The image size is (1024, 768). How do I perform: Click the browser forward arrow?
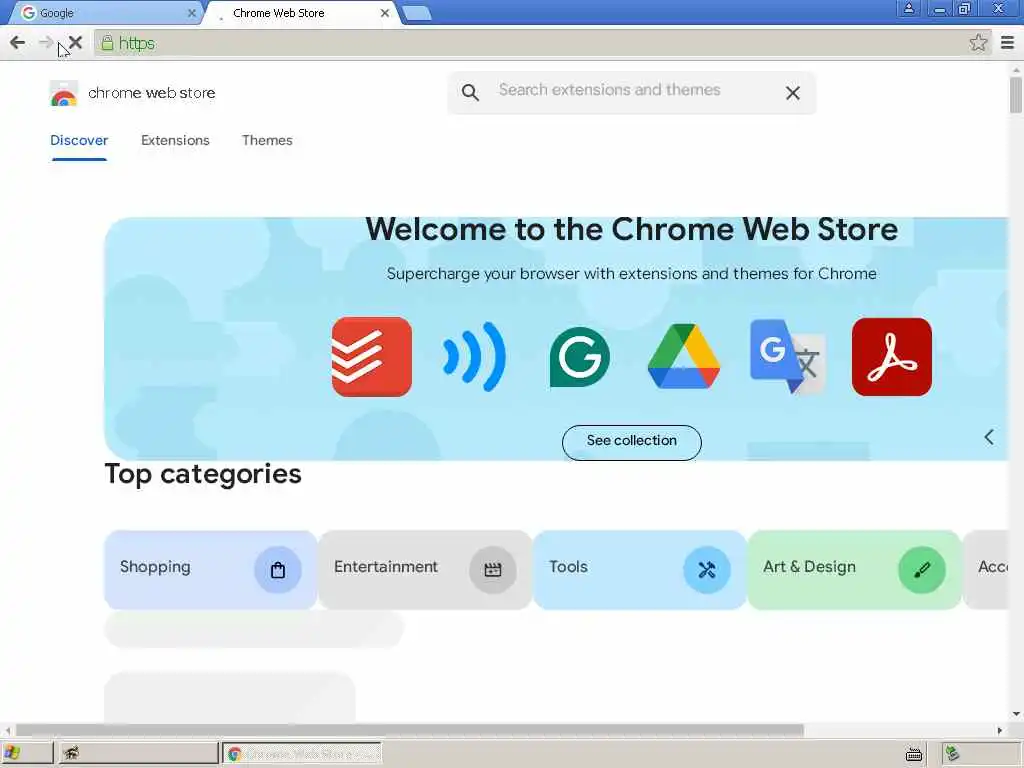(x=46, y=43)
